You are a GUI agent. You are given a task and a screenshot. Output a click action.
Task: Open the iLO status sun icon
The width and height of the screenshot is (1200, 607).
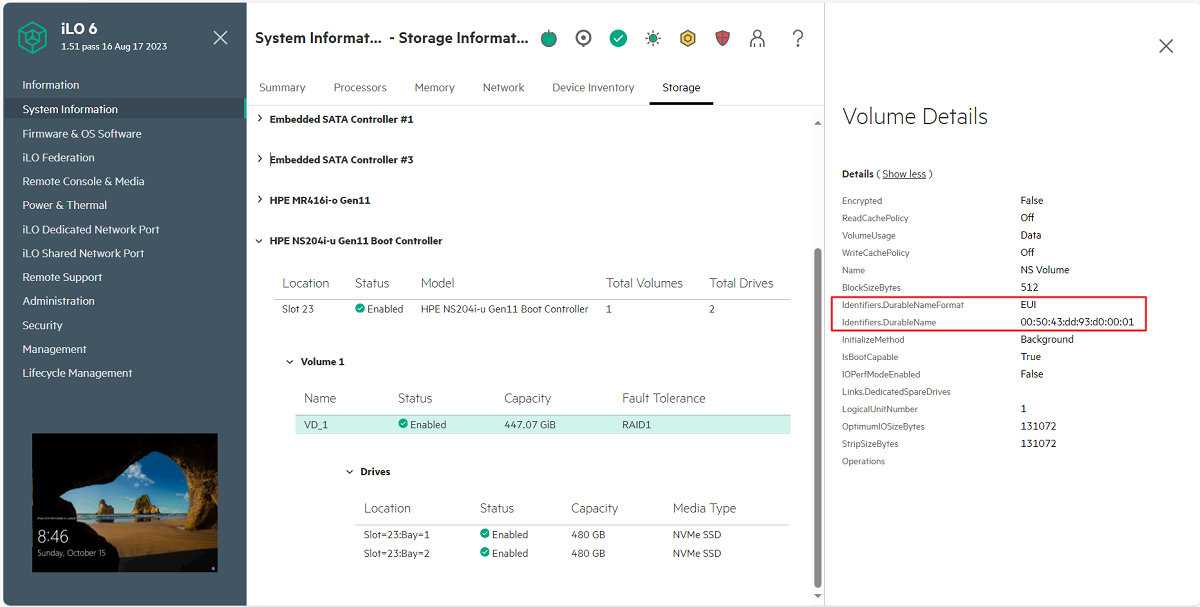[653, 38]
